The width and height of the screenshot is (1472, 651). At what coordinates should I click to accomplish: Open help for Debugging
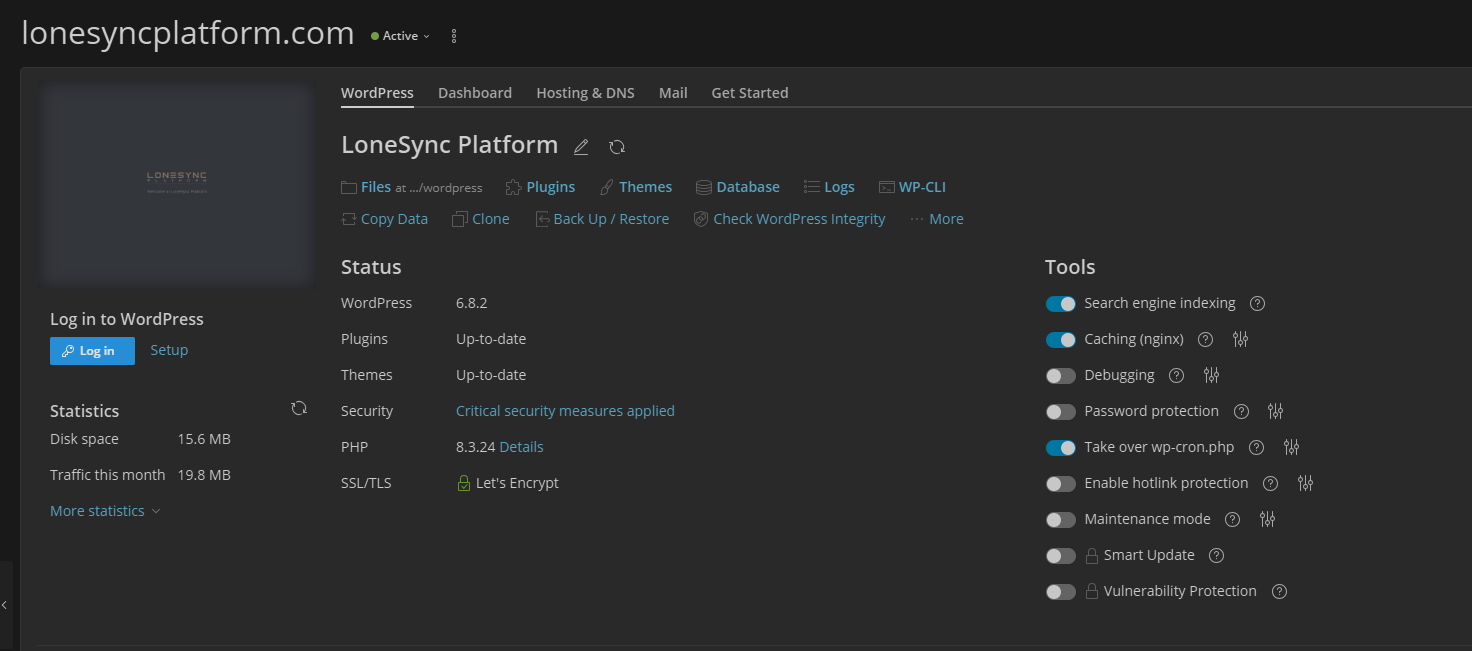click(x=1177, y=375)
